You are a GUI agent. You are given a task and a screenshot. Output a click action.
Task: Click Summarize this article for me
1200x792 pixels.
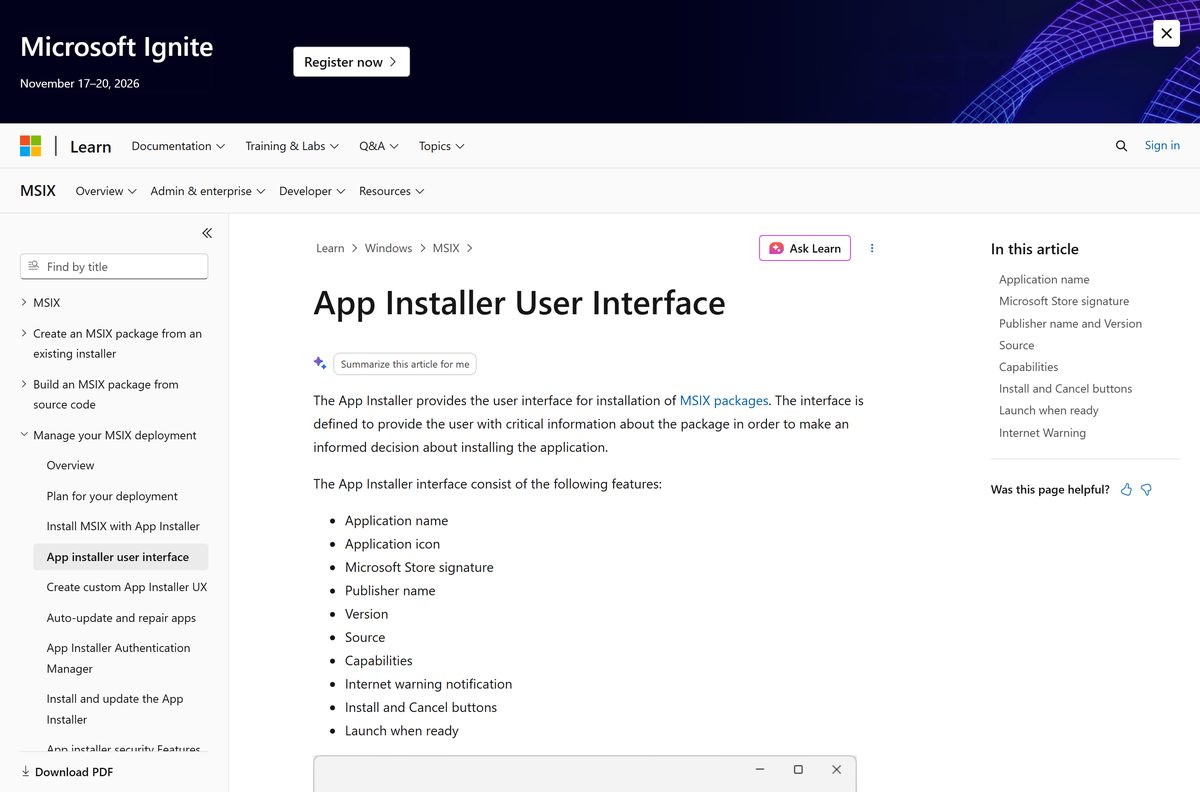coord(405,364)
